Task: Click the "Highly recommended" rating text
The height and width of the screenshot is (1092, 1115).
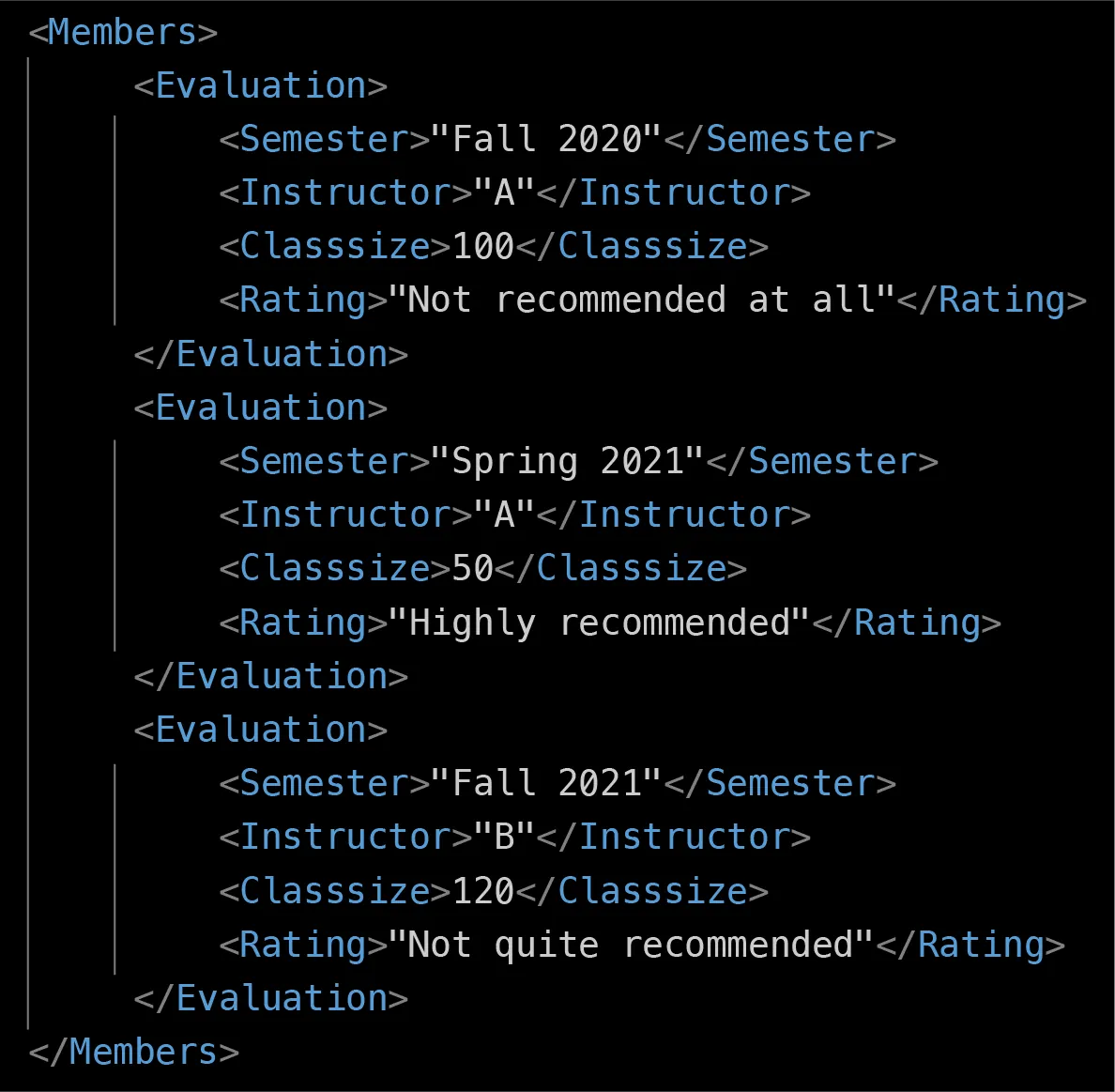Action: 599,623
